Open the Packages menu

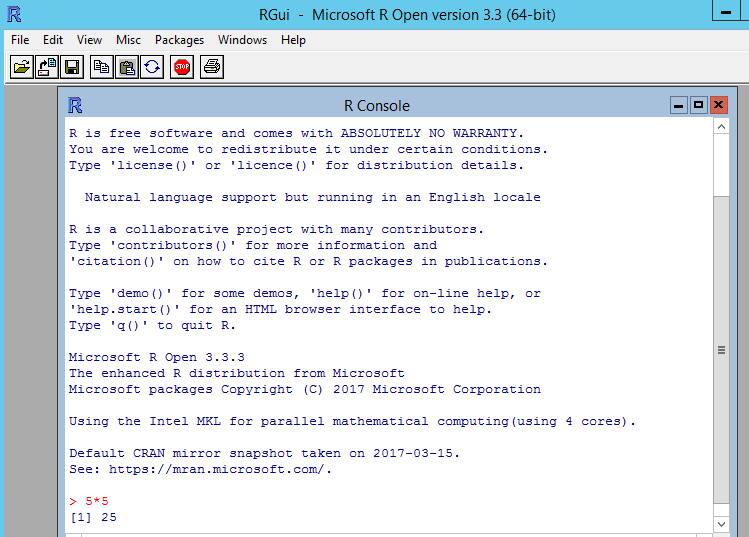tap(179, 40)
